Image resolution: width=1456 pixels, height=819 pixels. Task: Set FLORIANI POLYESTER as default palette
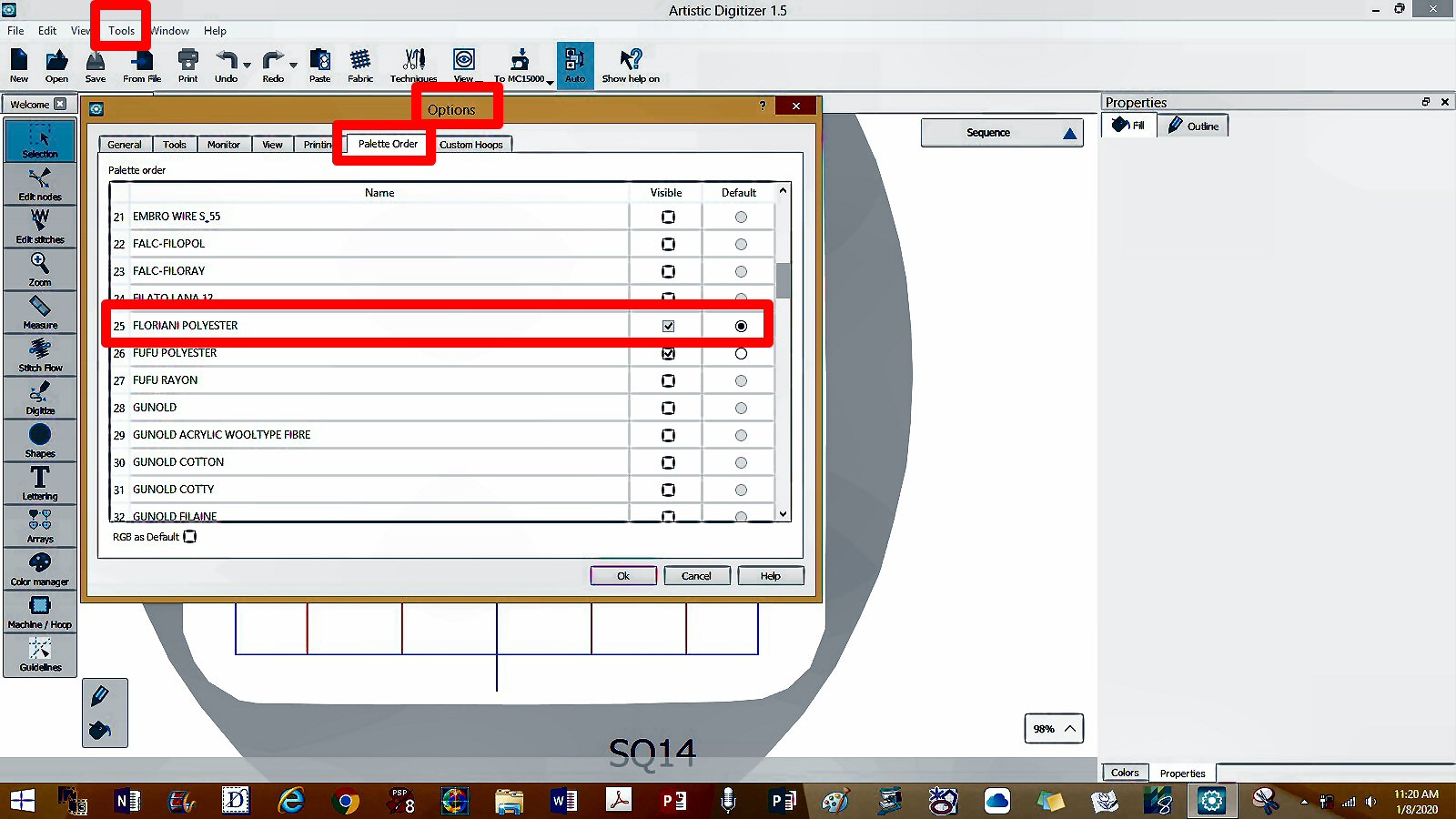[741, 326]
